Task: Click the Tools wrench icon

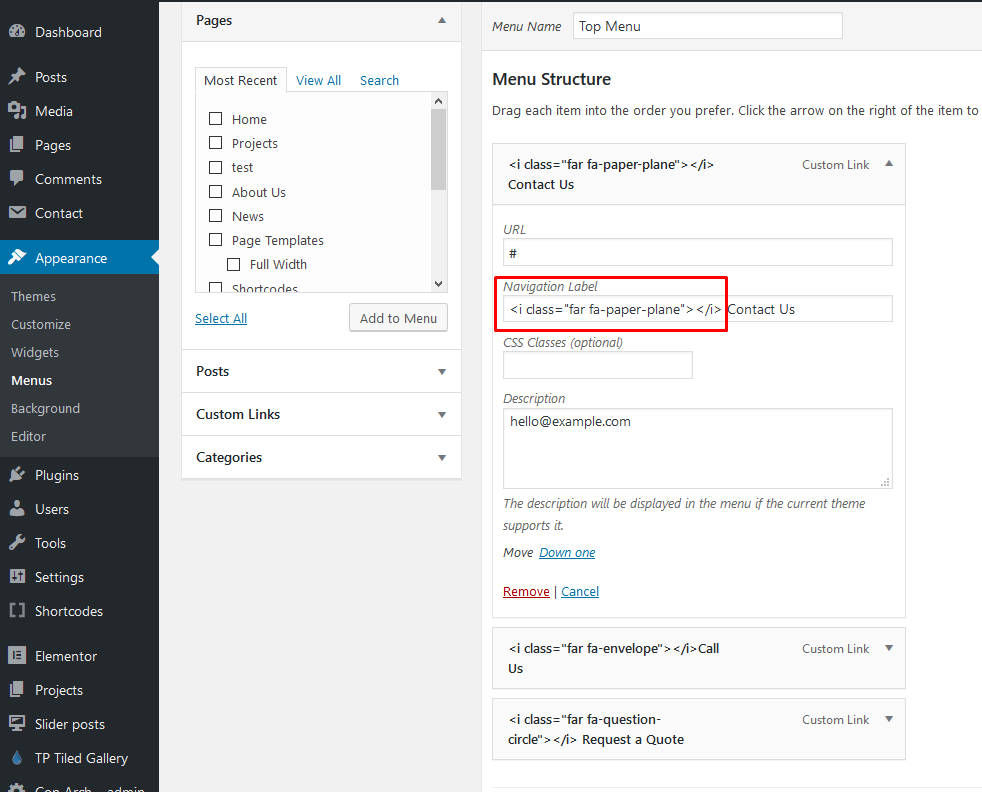Action: click(17, 543)
